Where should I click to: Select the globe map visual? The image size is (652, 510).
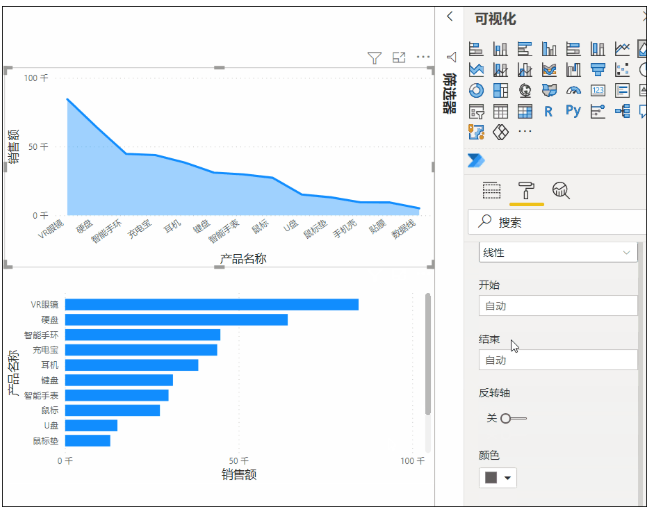click(x=525, y=90)
